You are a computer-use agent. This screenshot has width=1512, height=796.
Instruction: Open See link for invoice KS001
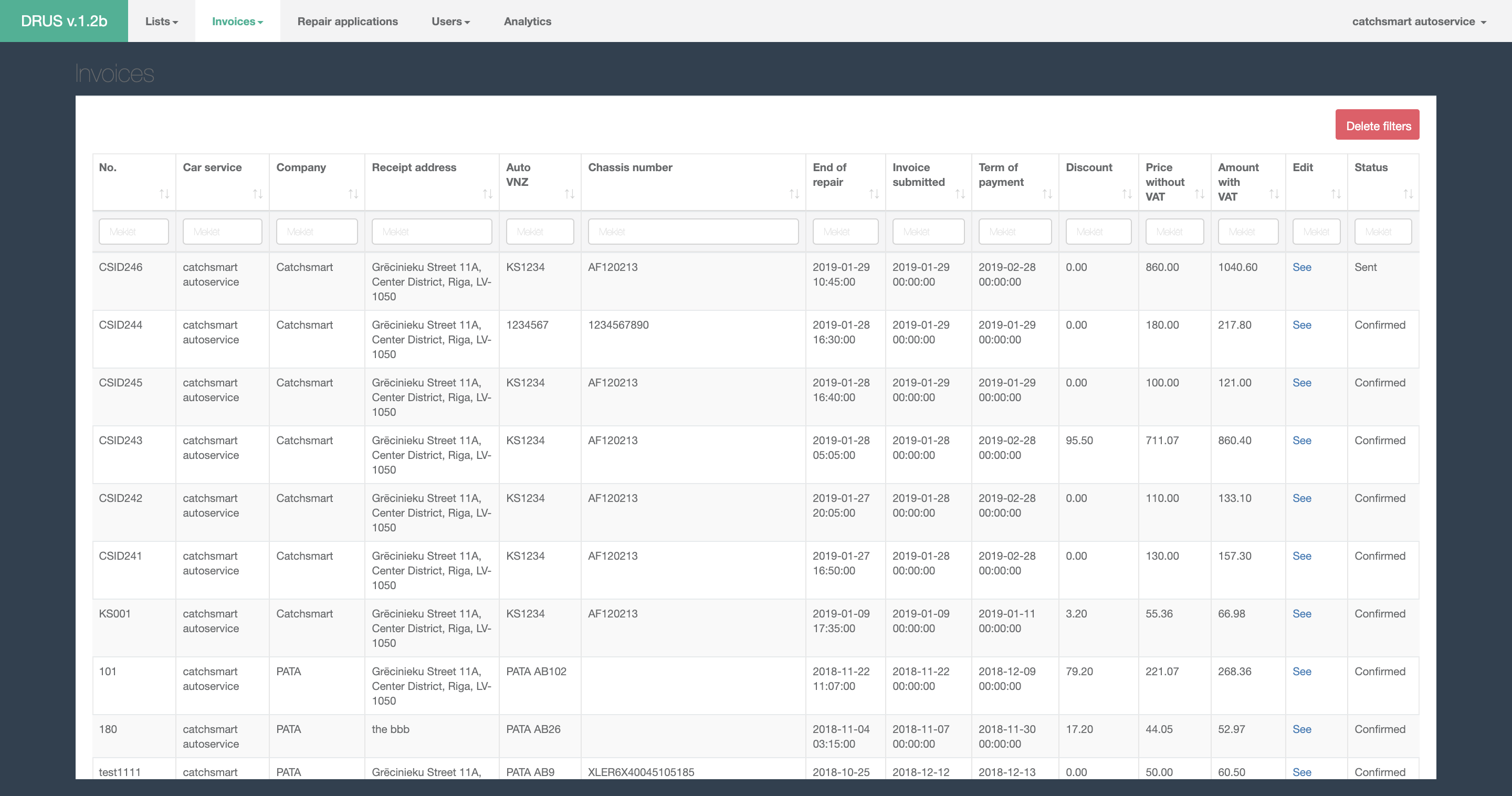click(x=1302, y=613)
